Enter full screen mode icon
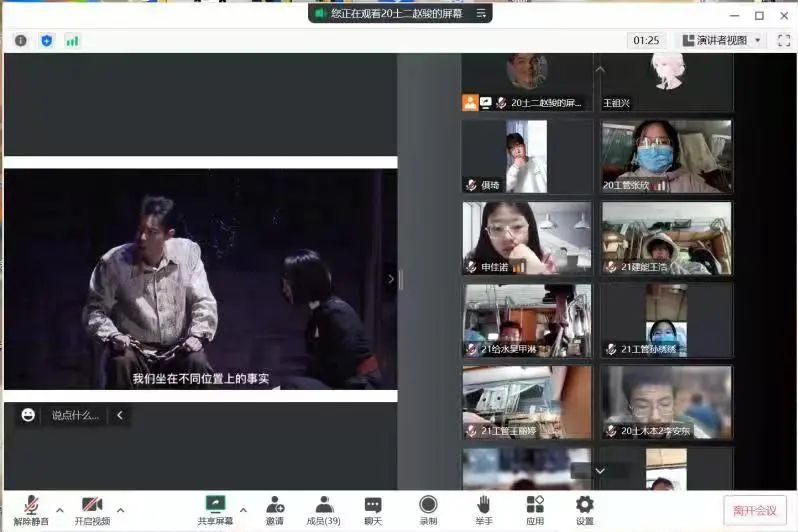This screenshot has width=798, height=532. coord(784,40)
